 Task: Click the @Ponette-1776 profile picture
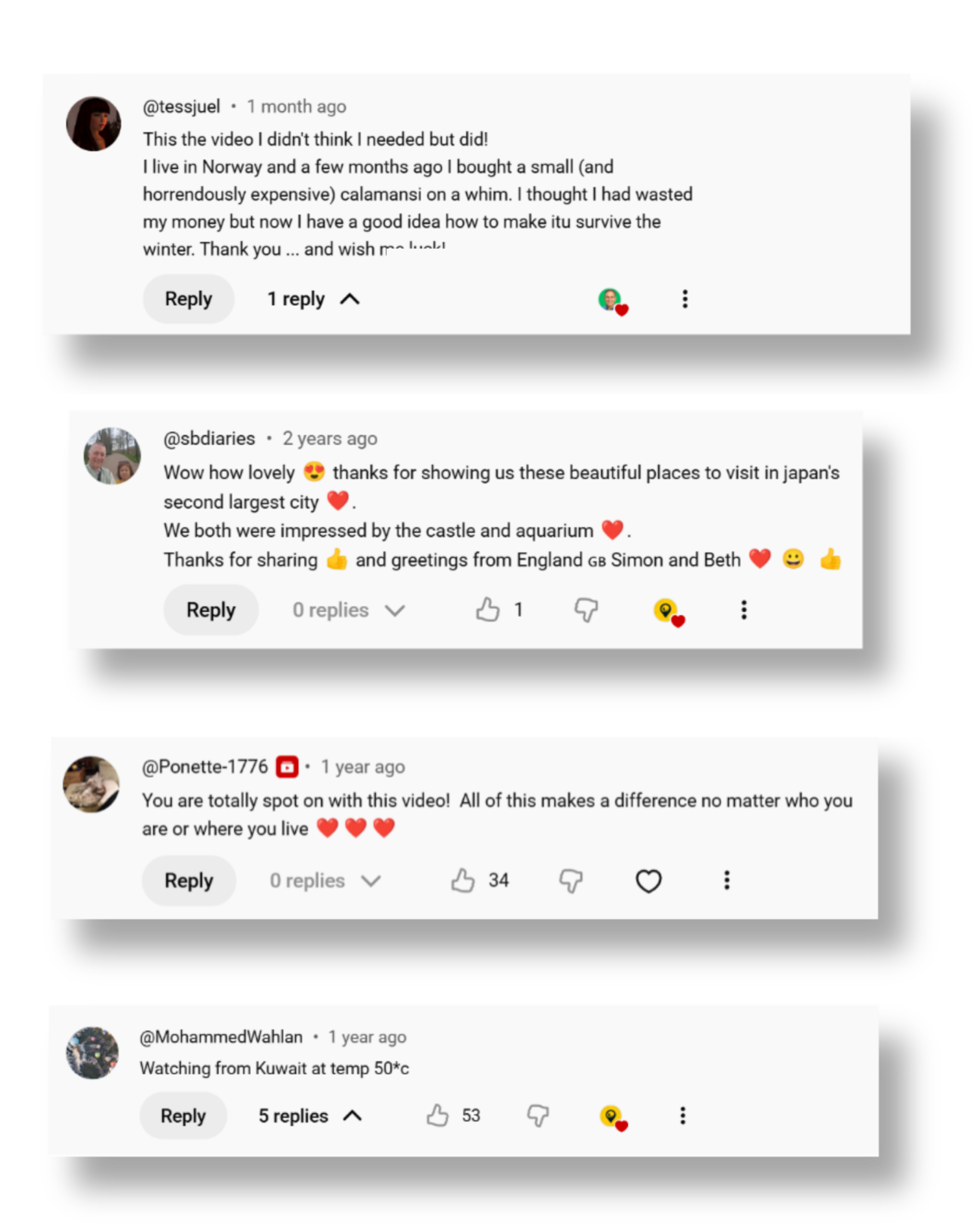point(91,784)
